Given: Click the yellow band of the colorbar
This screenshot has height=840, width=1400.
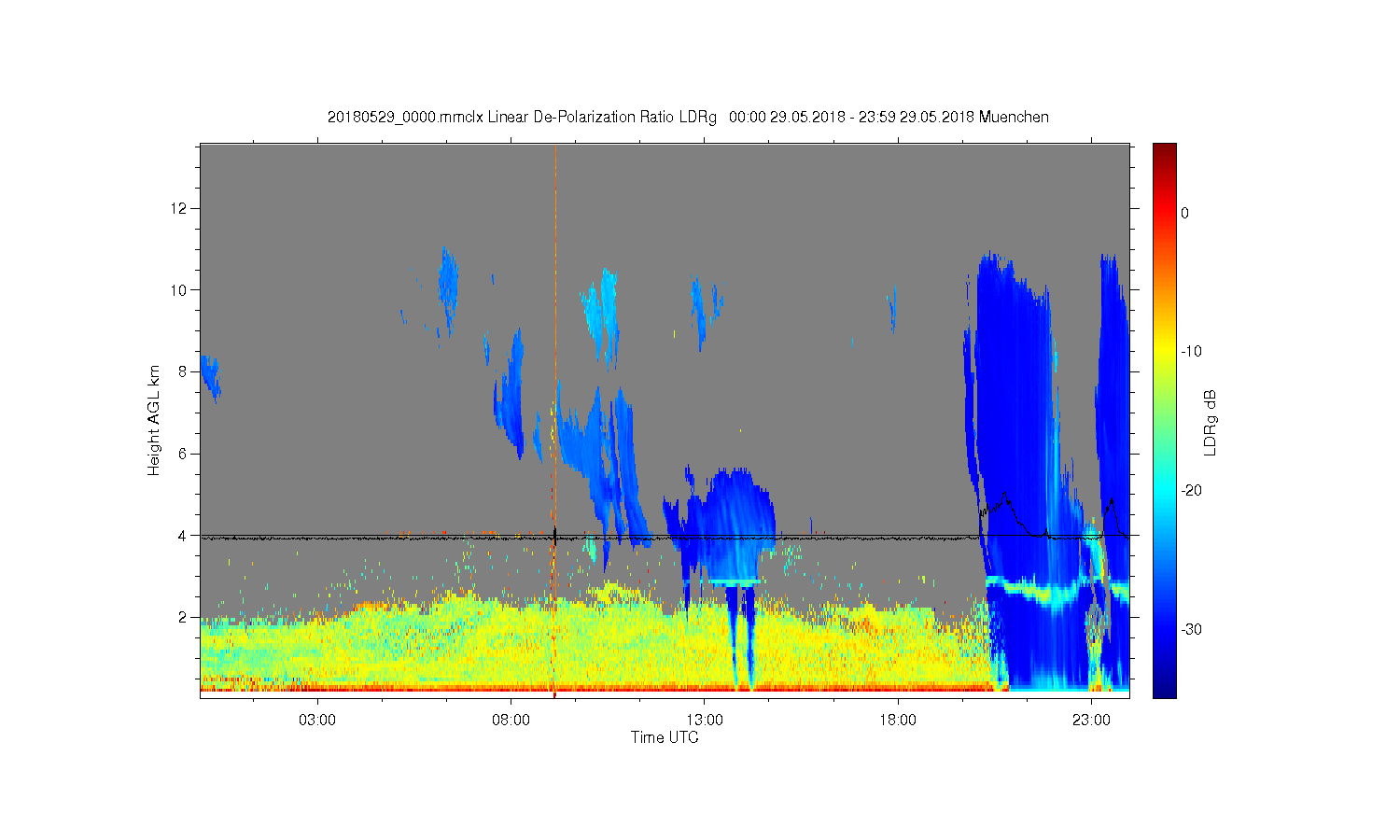Looking at the screenshot, I should 1165,351.
